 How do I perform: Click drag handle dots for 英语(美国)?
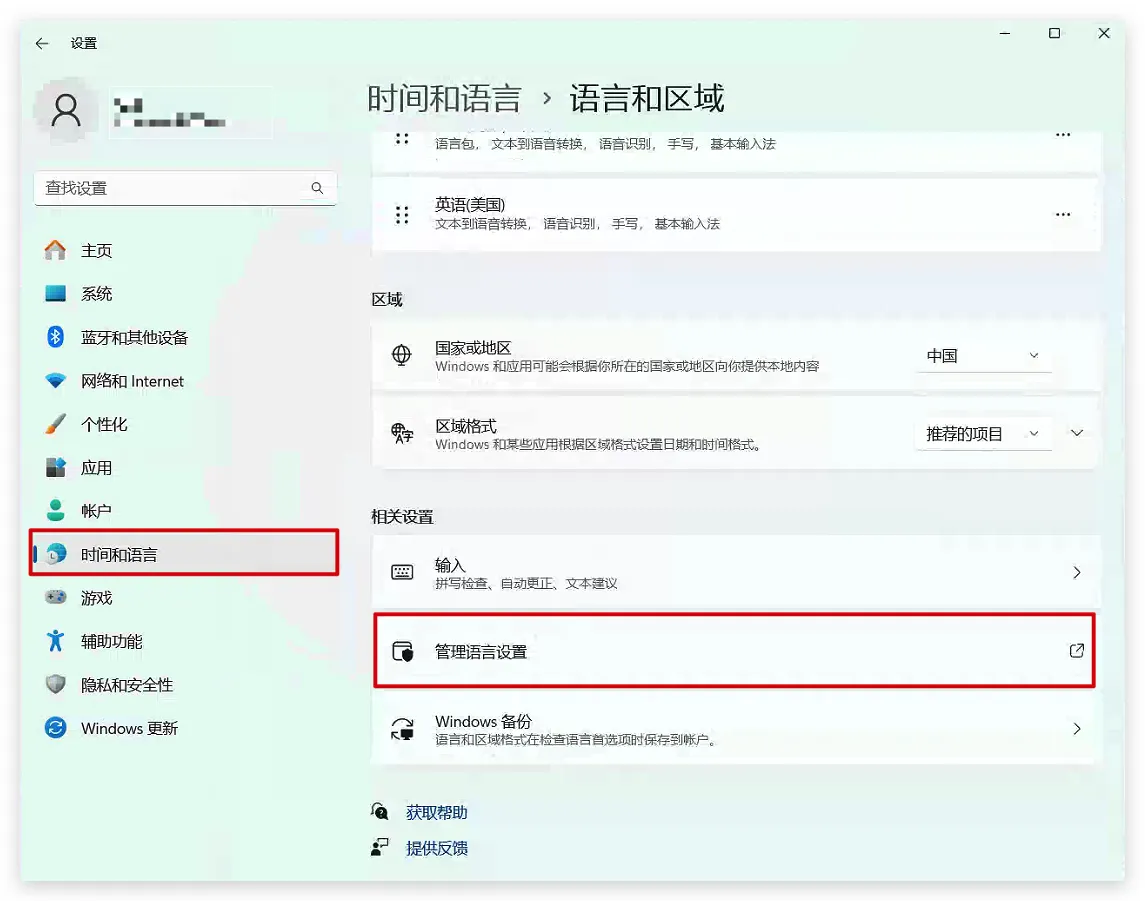click(402, 215)
